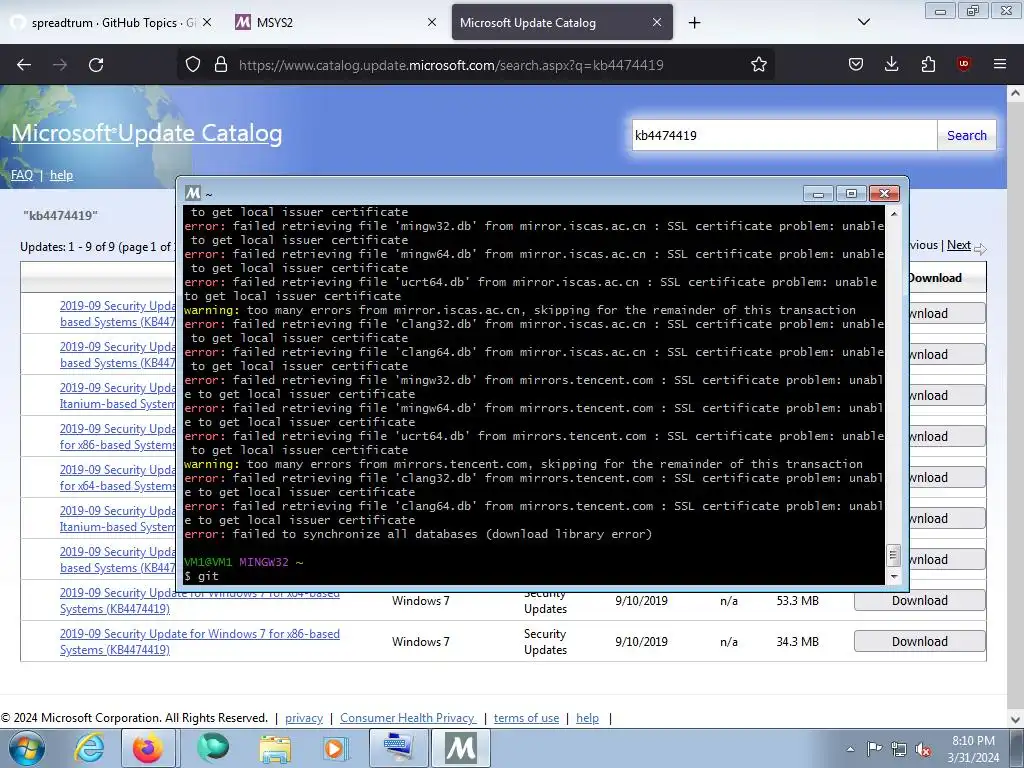The height and width of the screenshot is (768, 1024).
Task: Open the green globe browser taskbar icon
Action: (x=213, y=748)
